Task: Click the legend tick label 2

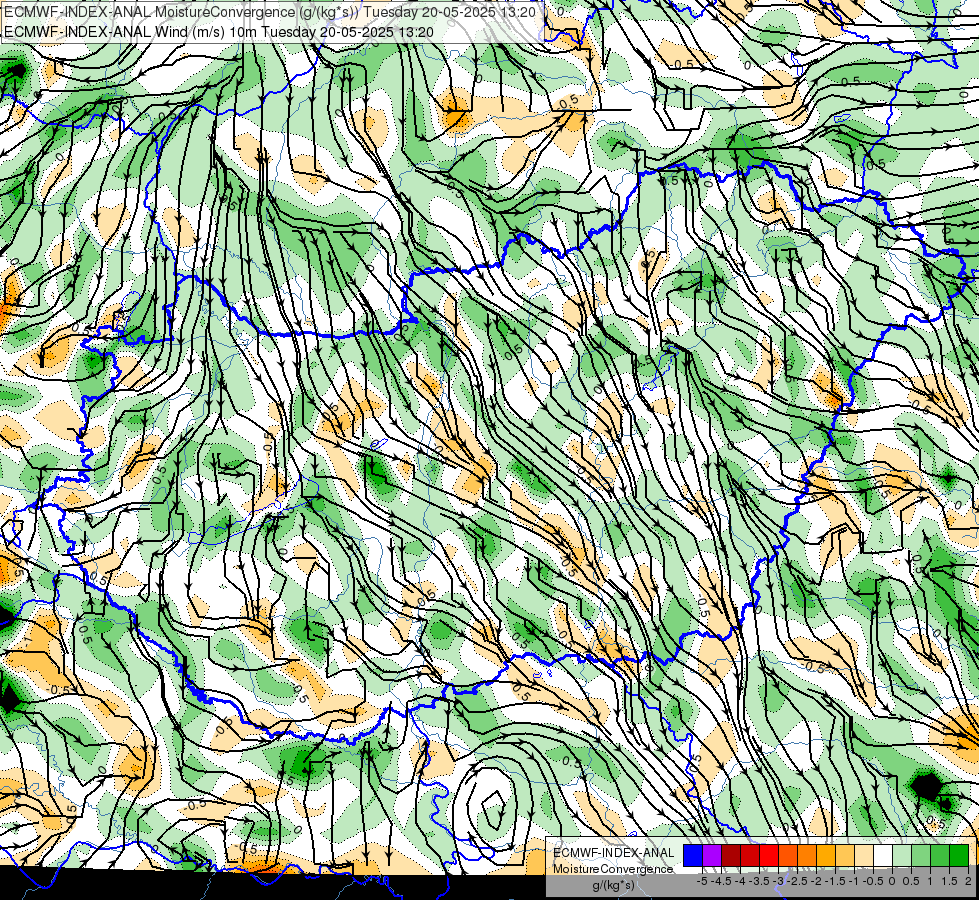Action: (968, 881)
